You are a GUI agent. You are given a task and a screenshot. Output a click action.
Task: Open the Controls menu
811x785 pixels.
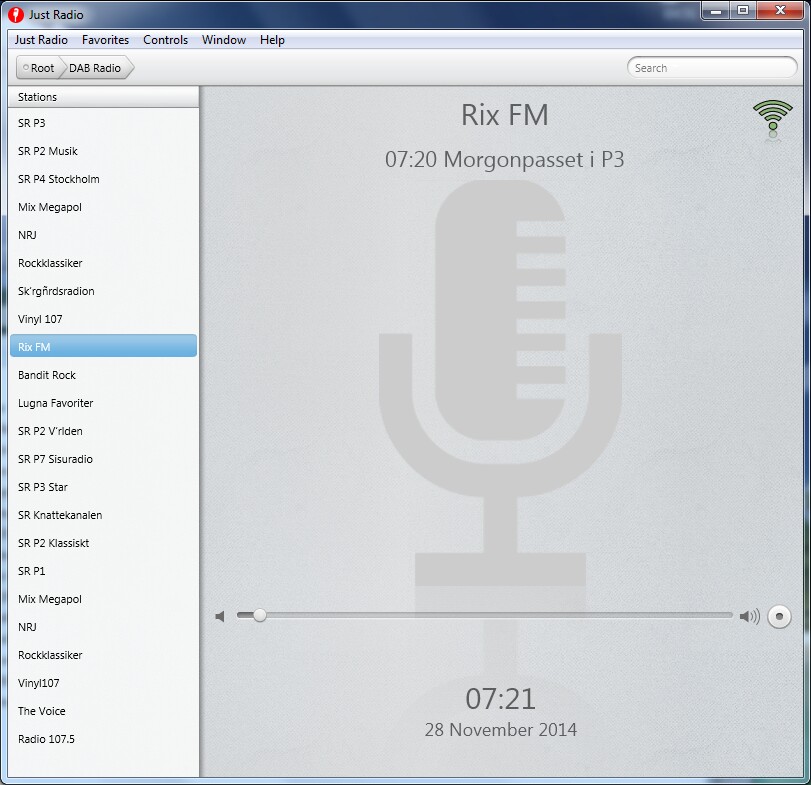click(165, 40)
